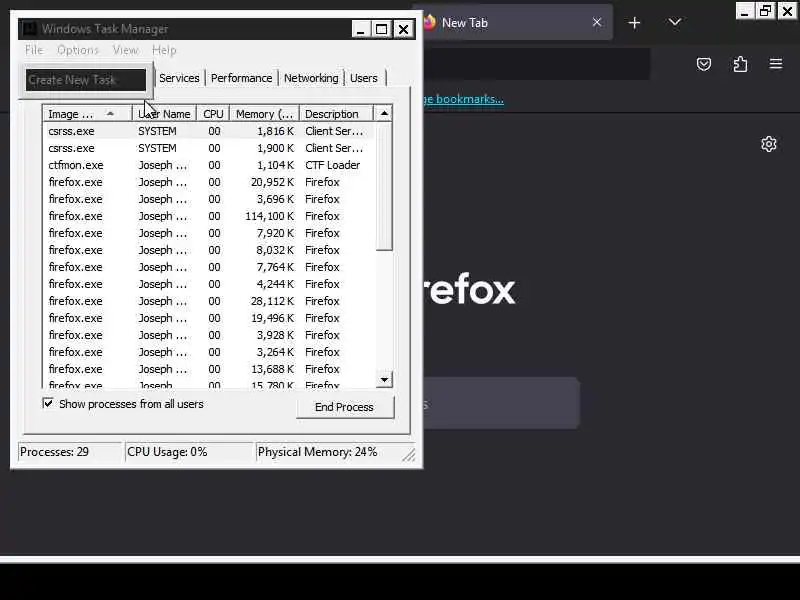
Task: Switch to the Networking tab
Action: [311, 78]
